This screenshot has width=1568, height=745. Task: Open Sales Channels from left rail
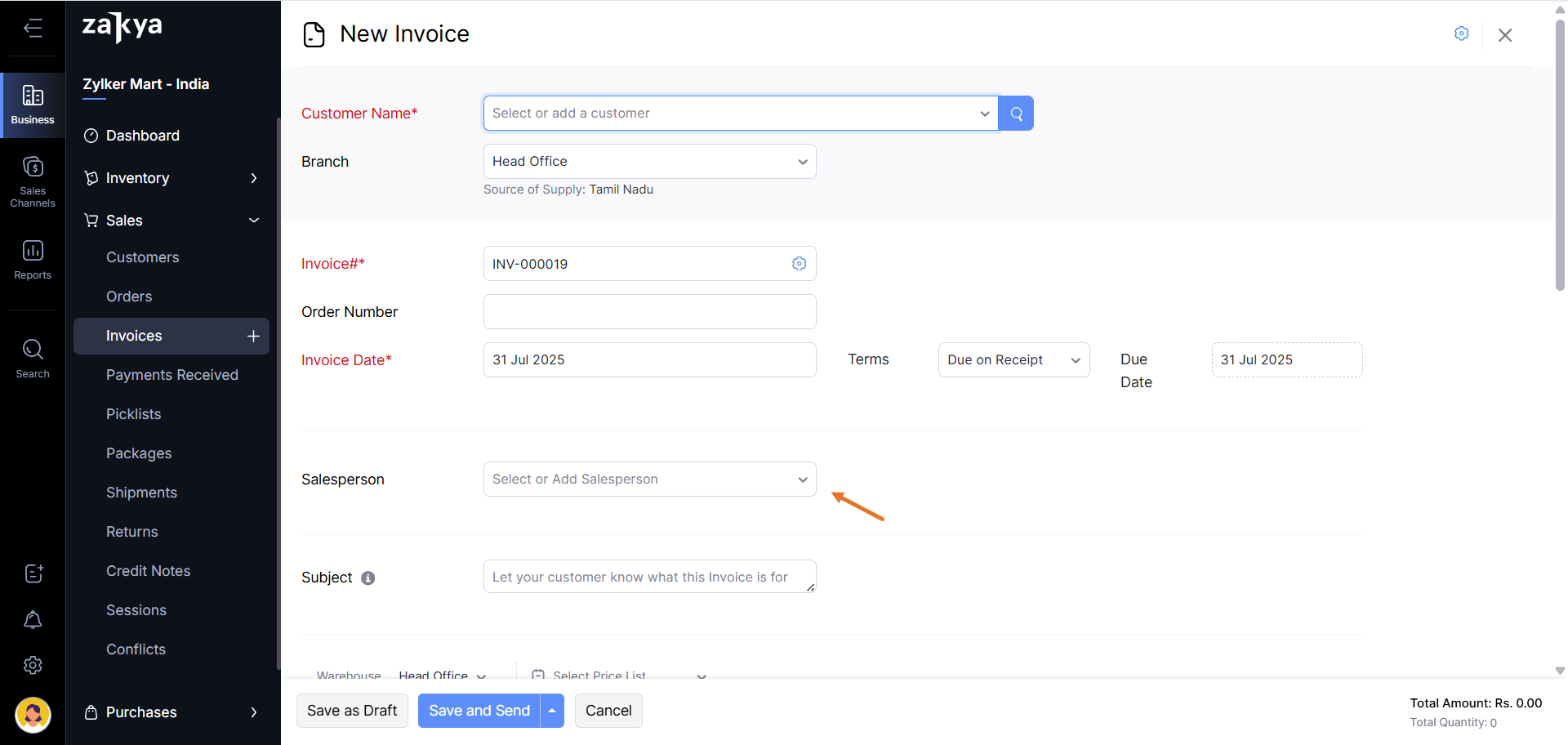pyautogui.click(x=33, y=181)
